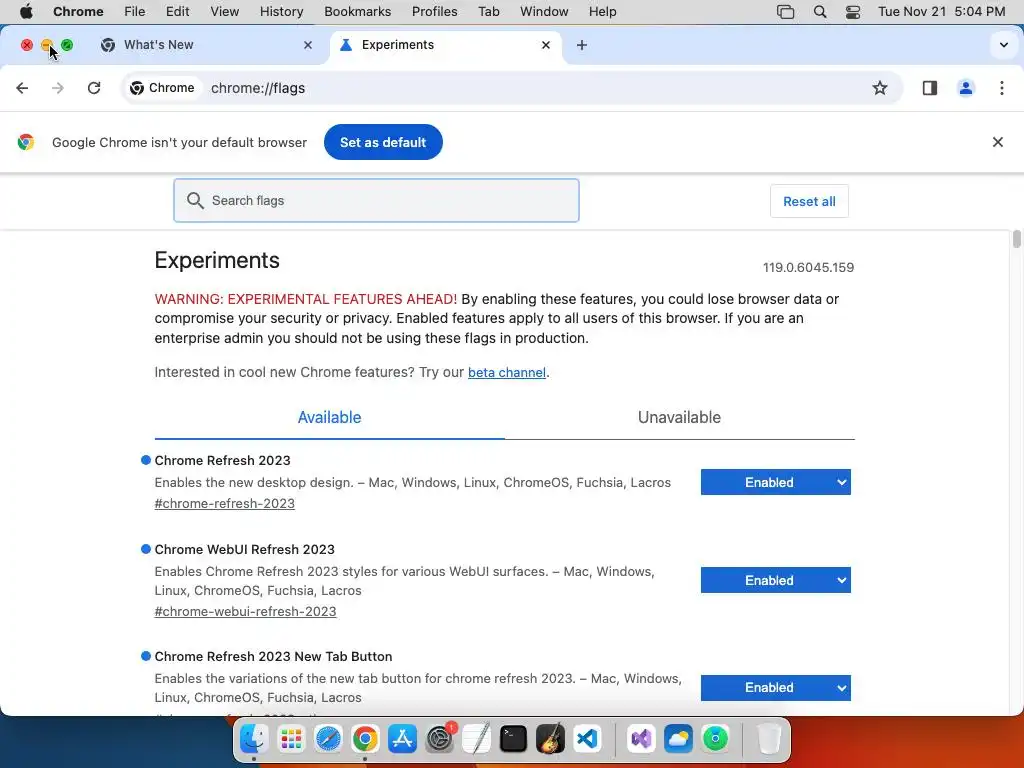The height and width of the screenshot is (768, 1024).
Task: Close the Experiments tab
Action: [546, 45]
